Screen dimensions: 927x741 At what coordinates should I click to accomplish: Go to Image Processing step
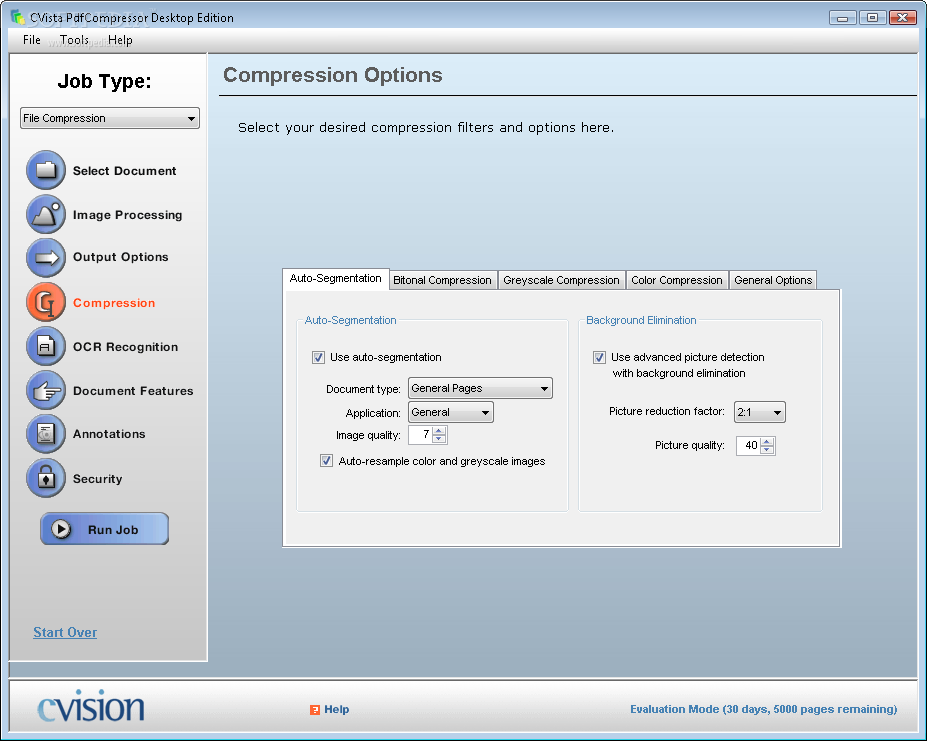[127, 215]
